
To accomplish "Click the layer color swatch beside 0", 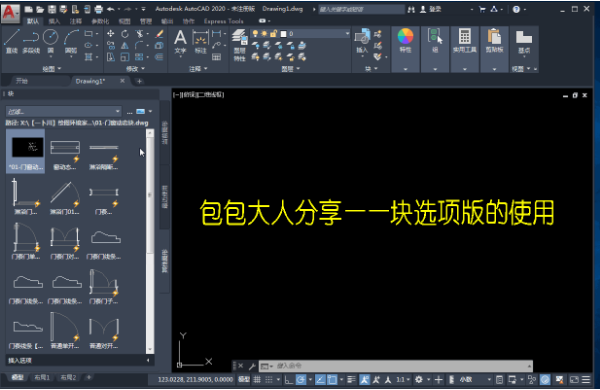I will click(x=284, y=34).
